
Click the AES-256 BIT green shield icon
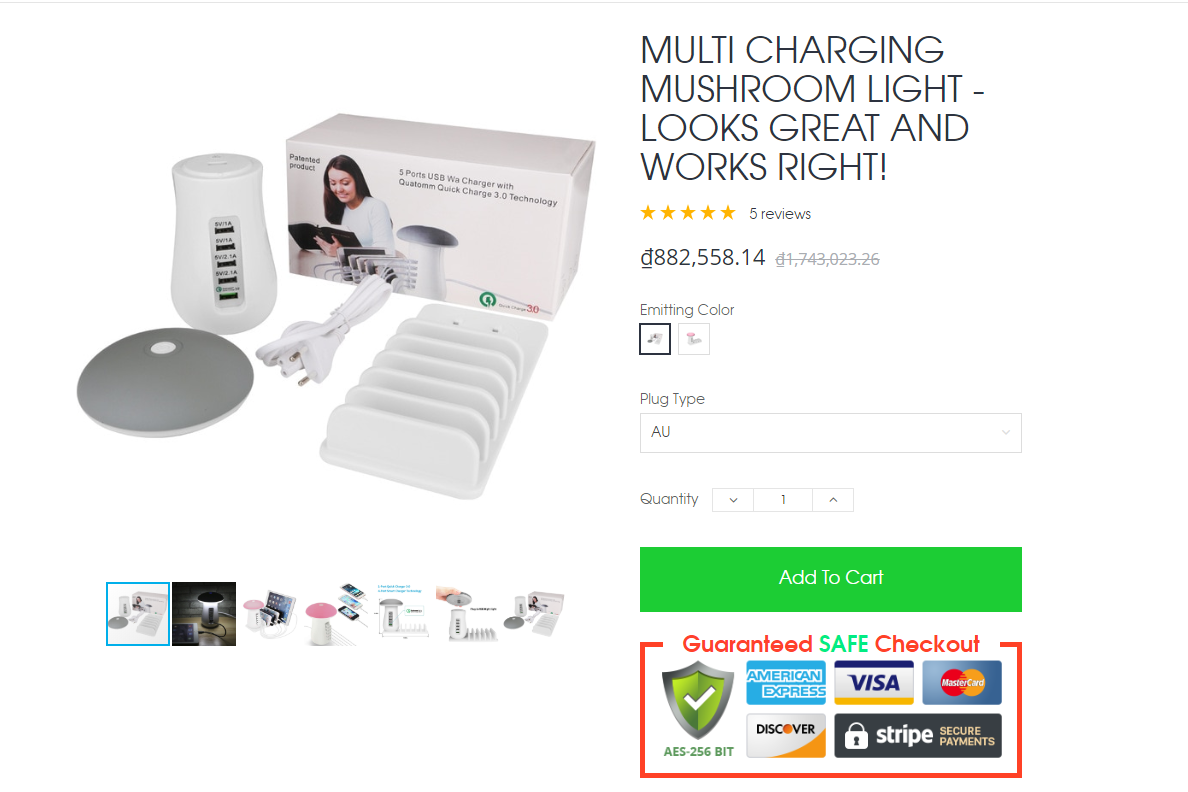pyautogui.click(x=698, y=700)
